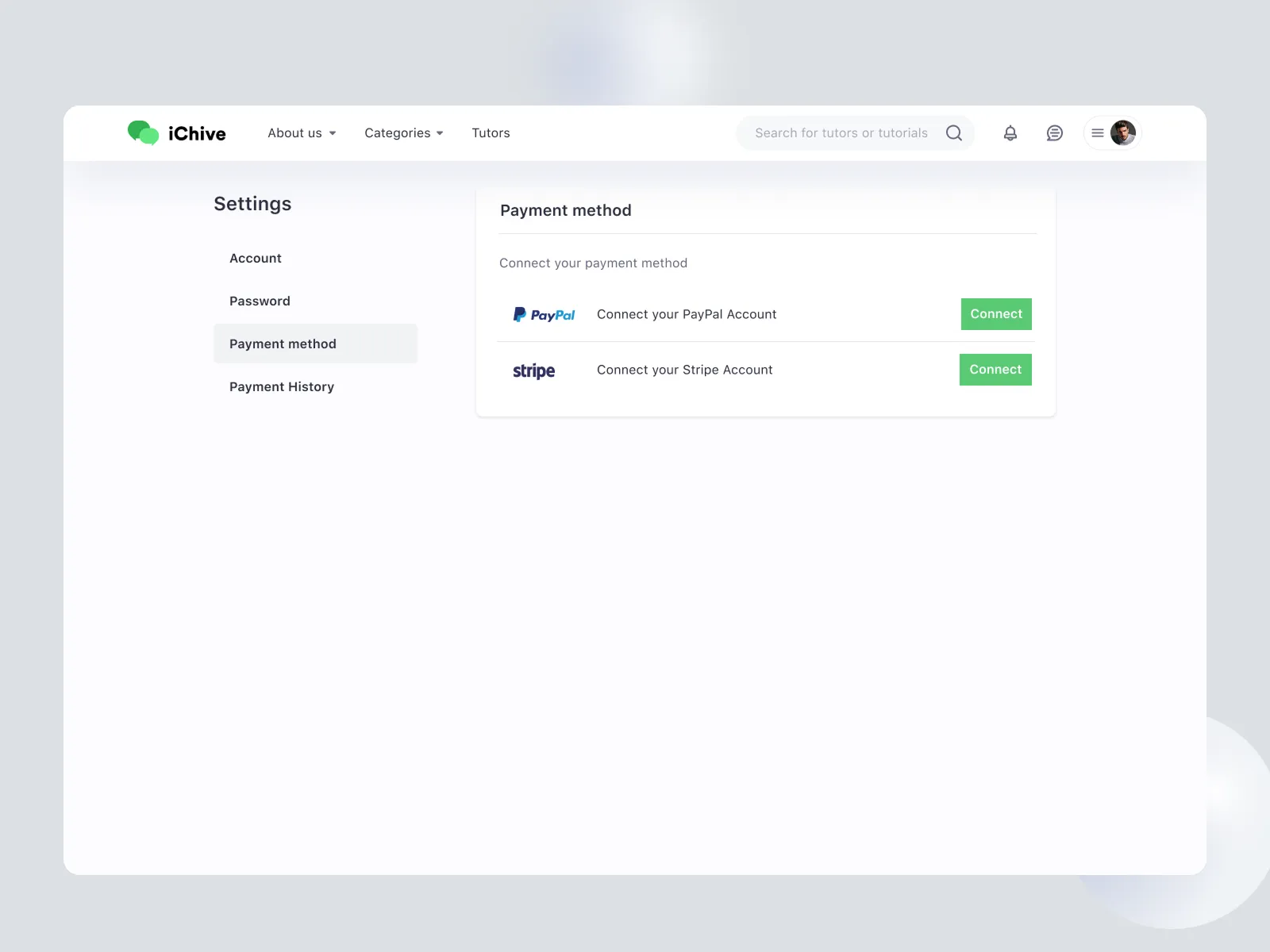The height and width of the screenshot is (952, 1270).
Task: Connect the Stripe account
Action: click(x=995, y=370)
